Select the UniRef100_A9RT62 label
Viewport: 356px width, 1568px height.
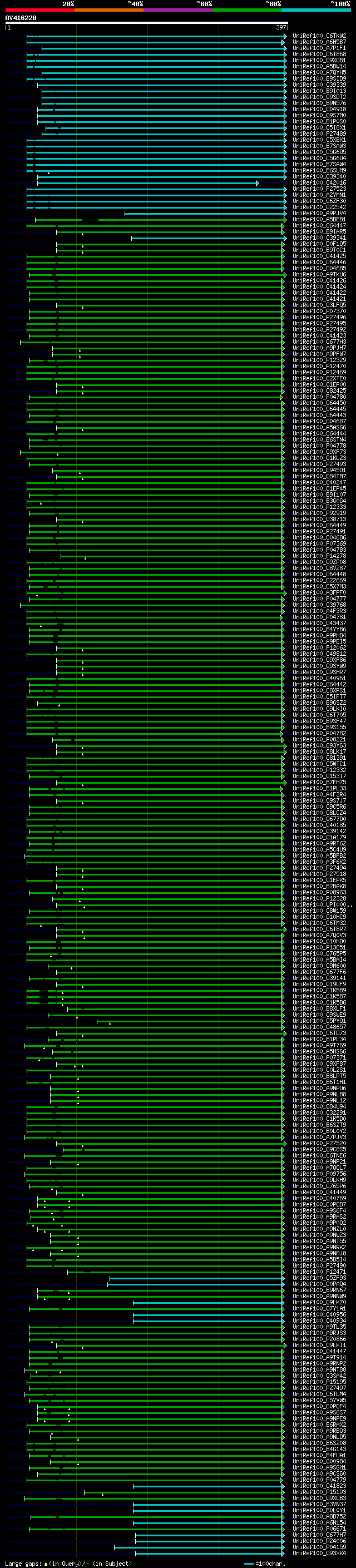319,844
